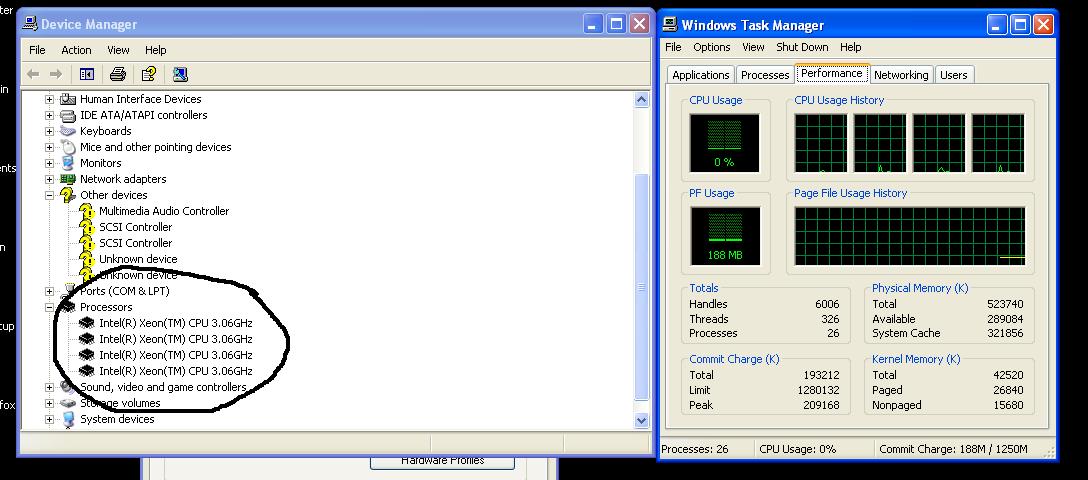This screenshot has height=480, width=1088.
Task: Switch to the Networking tab
Action: (901, 75)
